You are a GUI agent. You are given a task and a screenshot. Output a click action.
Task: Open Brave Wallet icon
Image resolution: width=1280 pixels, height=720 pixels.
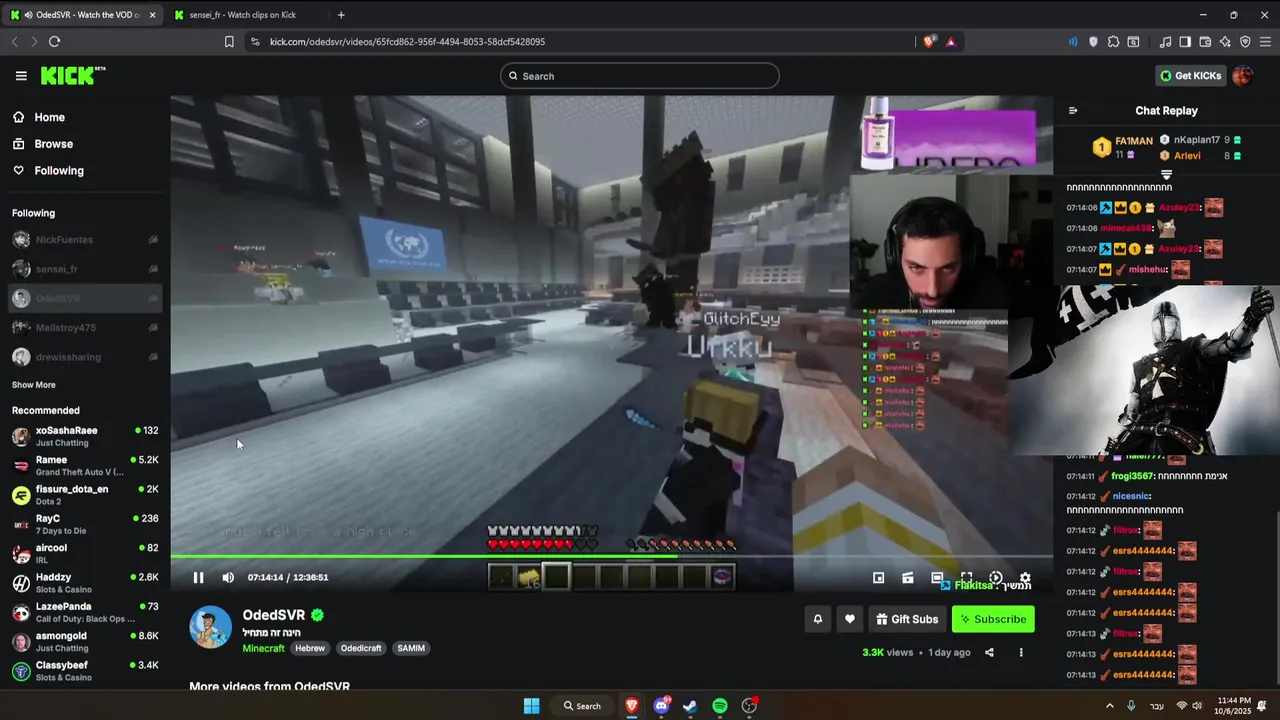coord(1205,41)
